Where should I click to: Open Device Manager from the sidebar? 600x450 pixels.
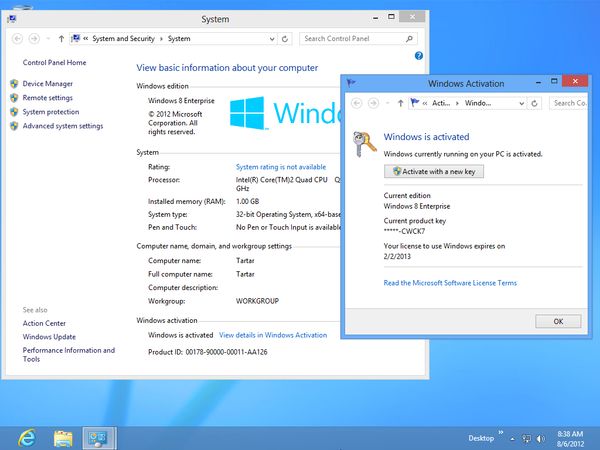pos(47,84)
